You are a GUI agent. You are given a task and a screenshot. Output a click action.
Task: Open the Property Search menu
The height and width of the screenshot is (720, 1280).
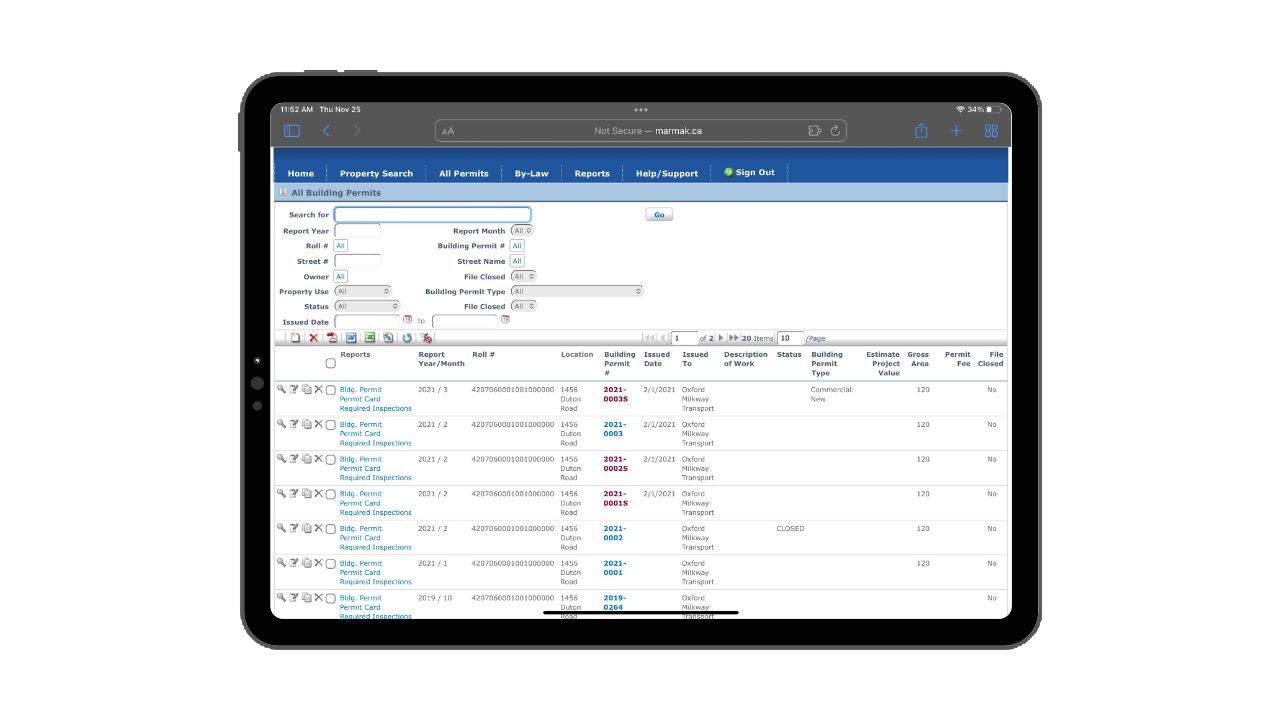(x=376, y=173)
